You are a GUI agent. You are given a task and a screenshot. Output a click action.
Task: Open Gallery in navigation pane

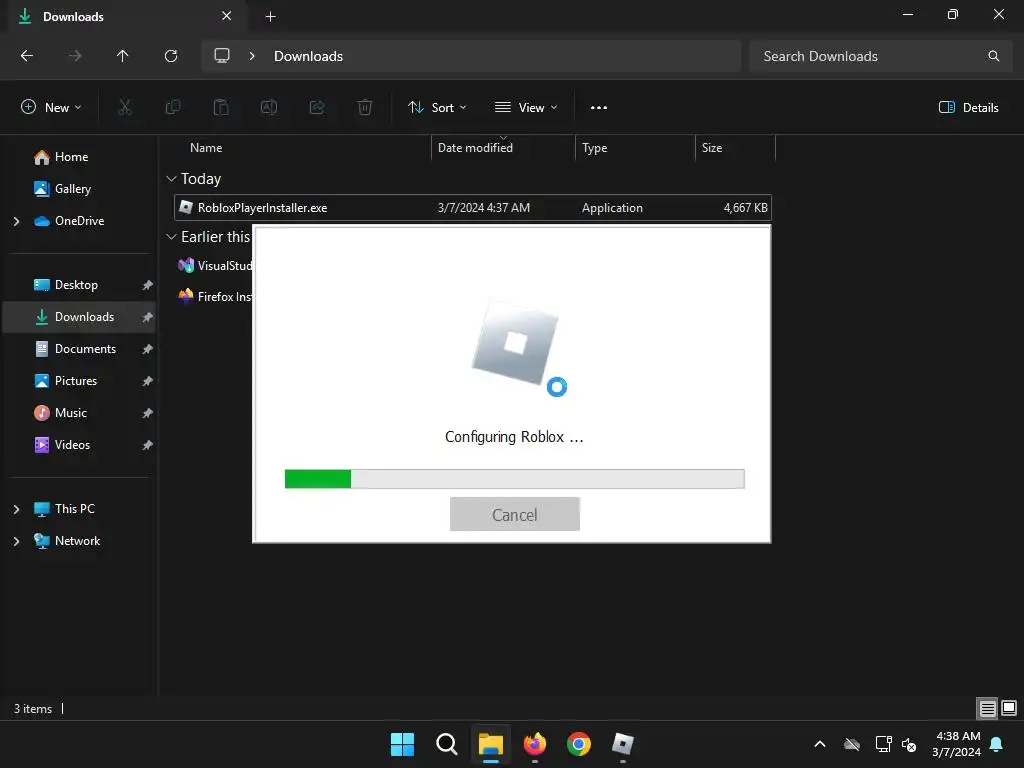pyautogui.click(x=72, y=189)
